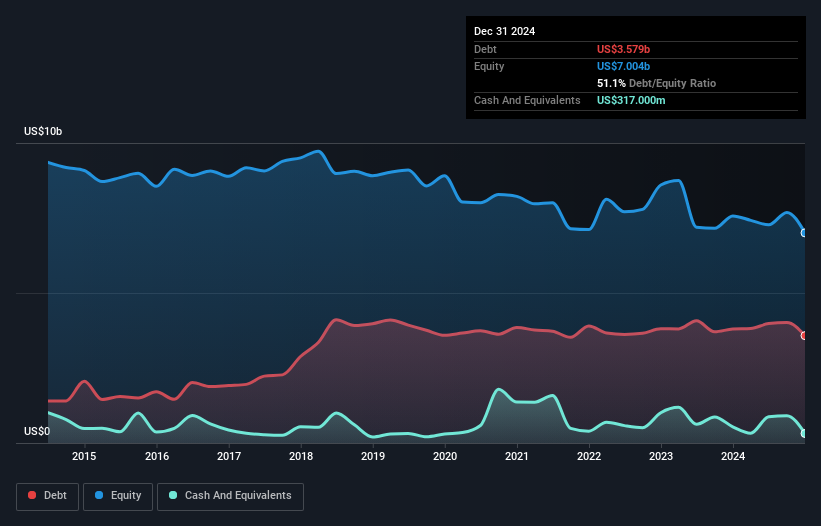The height and width of the screenshot is (526, 821).
Task: Click the US$0 y-axis label
Action: pos(37,431)
